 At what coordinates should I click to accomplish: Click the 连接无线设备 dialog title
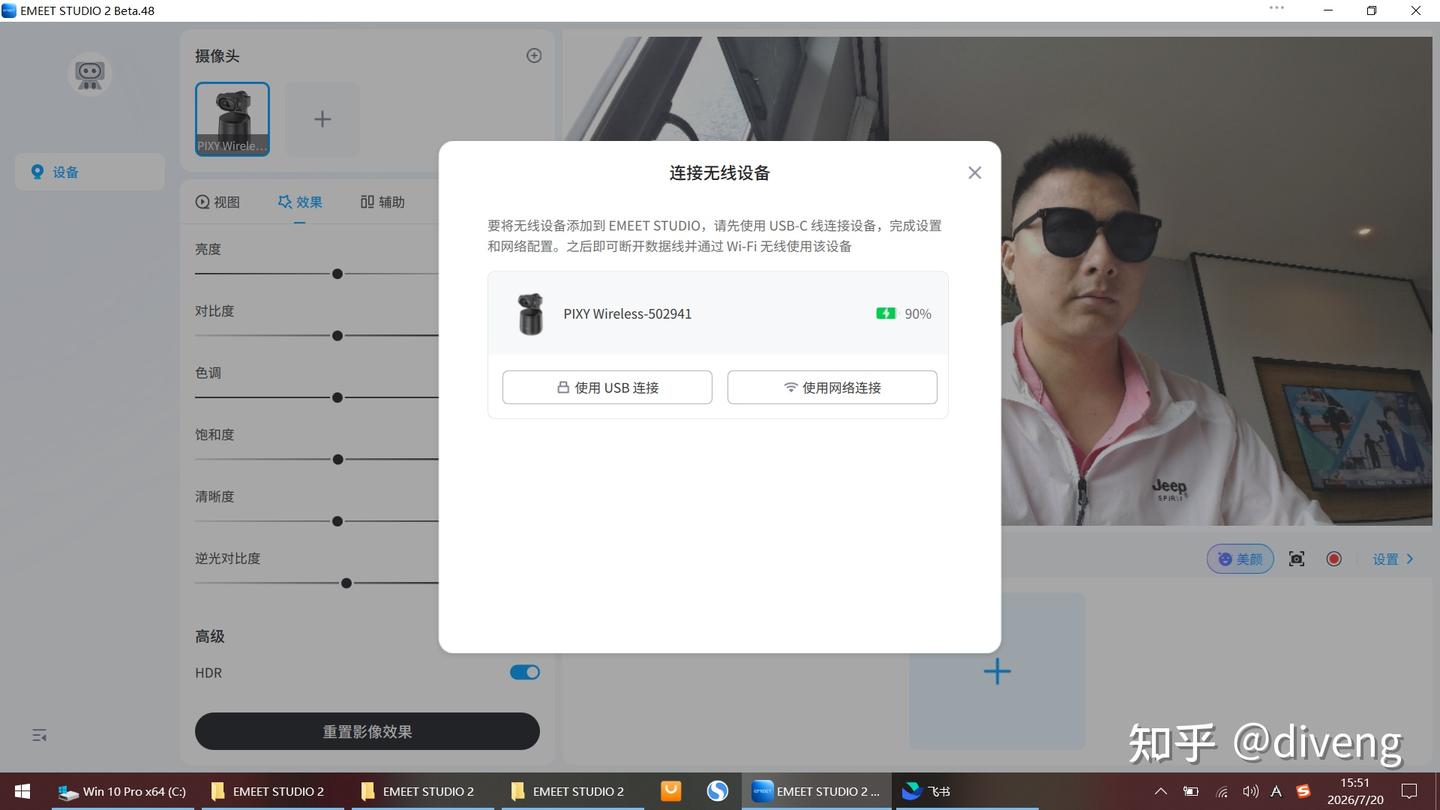(x=720, y=173)
